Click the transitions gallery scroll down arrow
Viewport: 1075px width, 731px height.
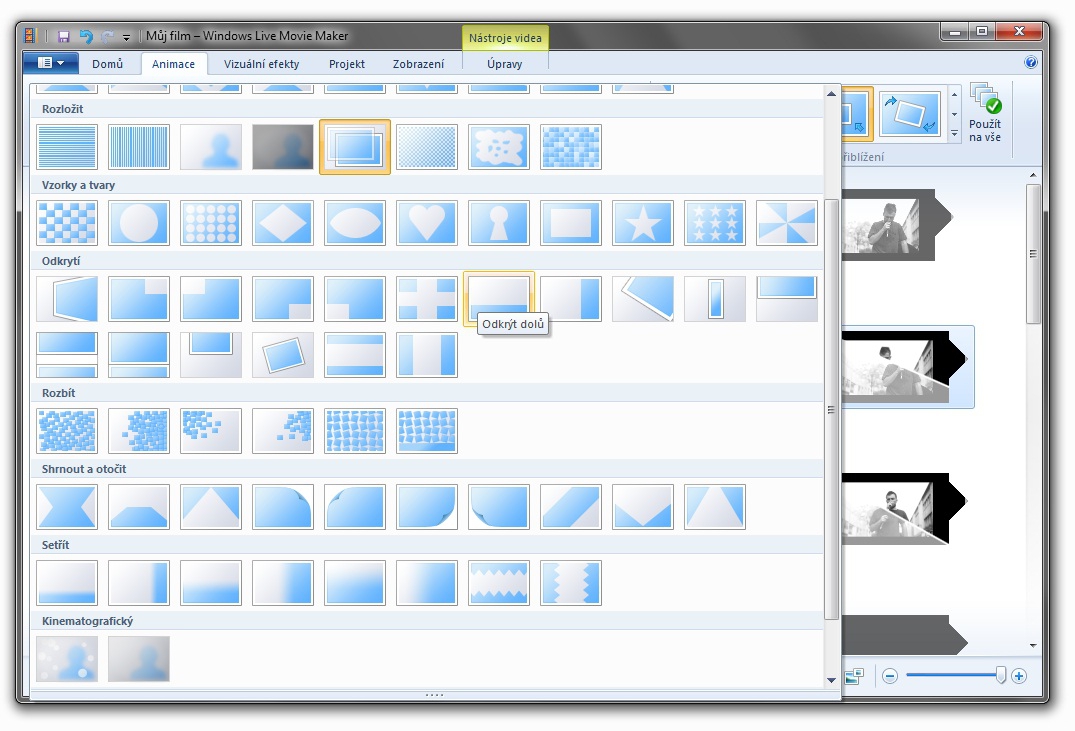pyautogui.click(x=832, y=680)
